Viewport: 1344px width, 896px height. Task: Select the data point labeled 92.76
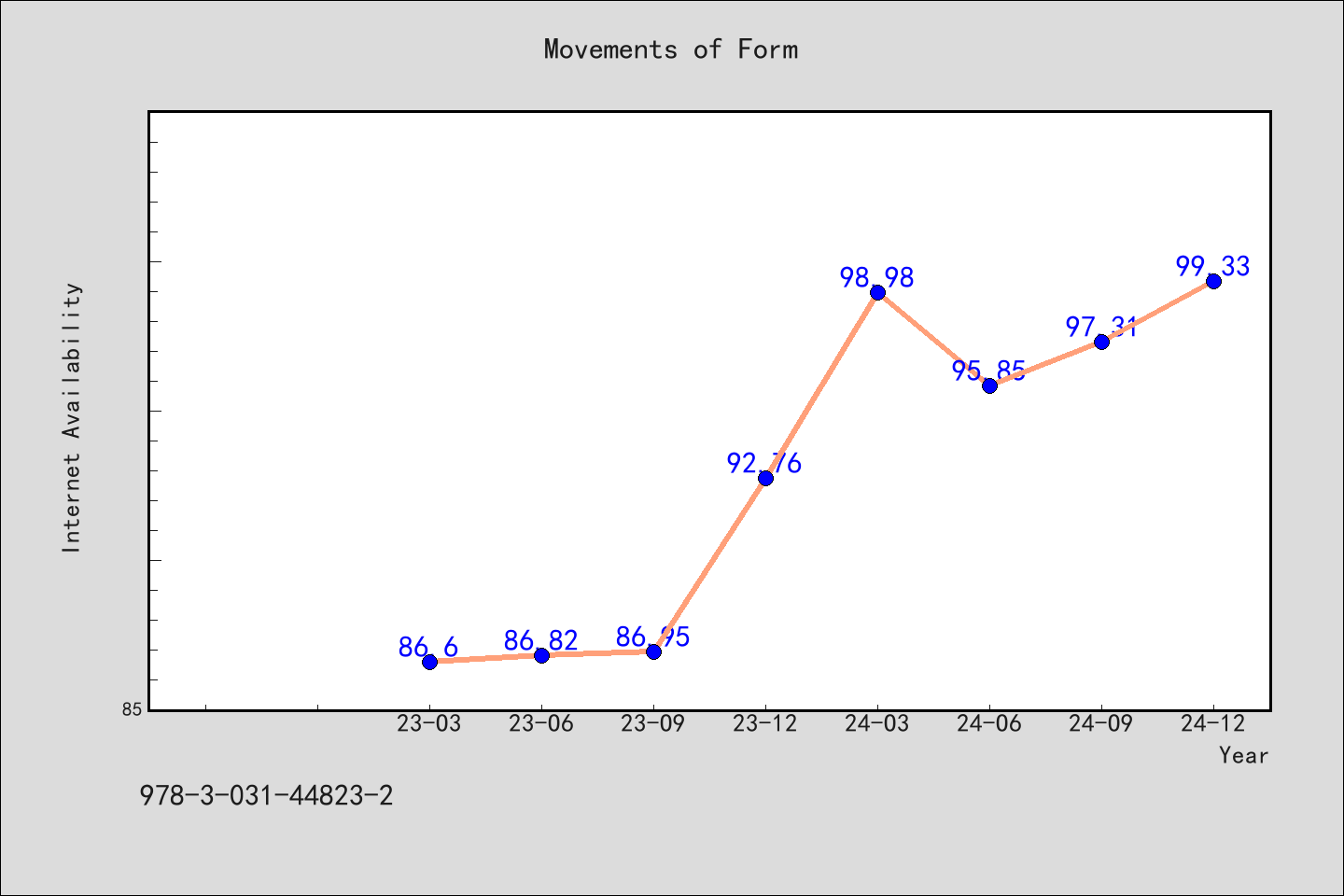(x=765, y=478)
